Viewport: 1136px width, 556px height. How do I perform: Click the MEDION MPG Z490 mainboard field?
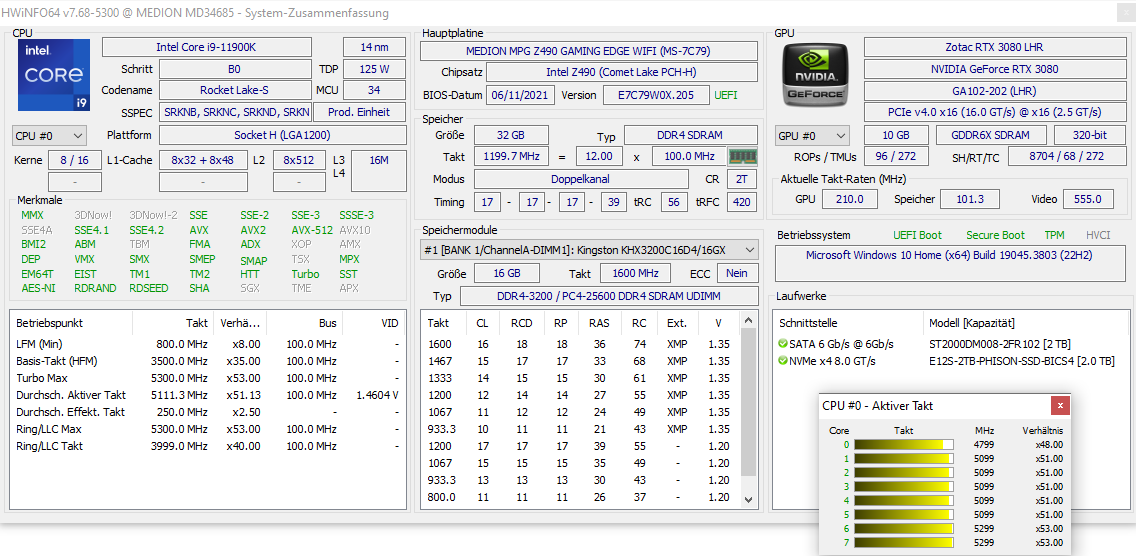(589, 51)
